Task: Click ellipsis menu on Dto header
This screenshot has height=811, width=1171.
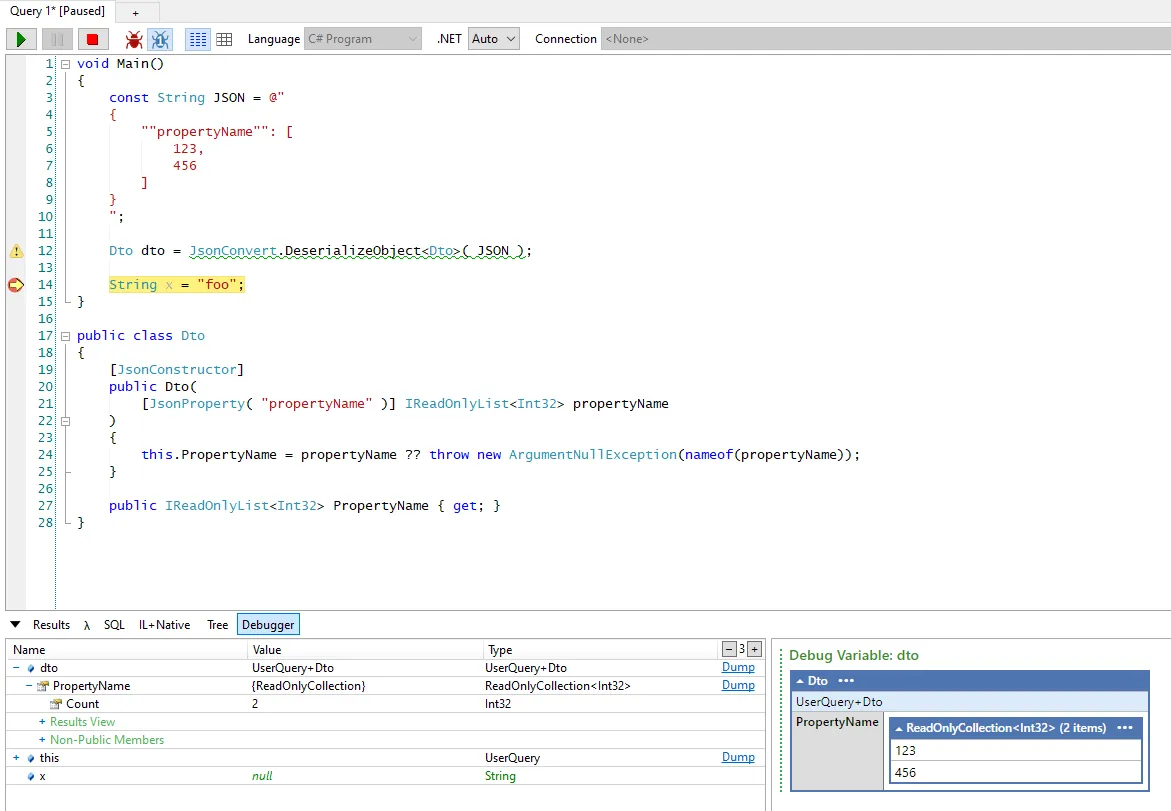Action: 846,681
